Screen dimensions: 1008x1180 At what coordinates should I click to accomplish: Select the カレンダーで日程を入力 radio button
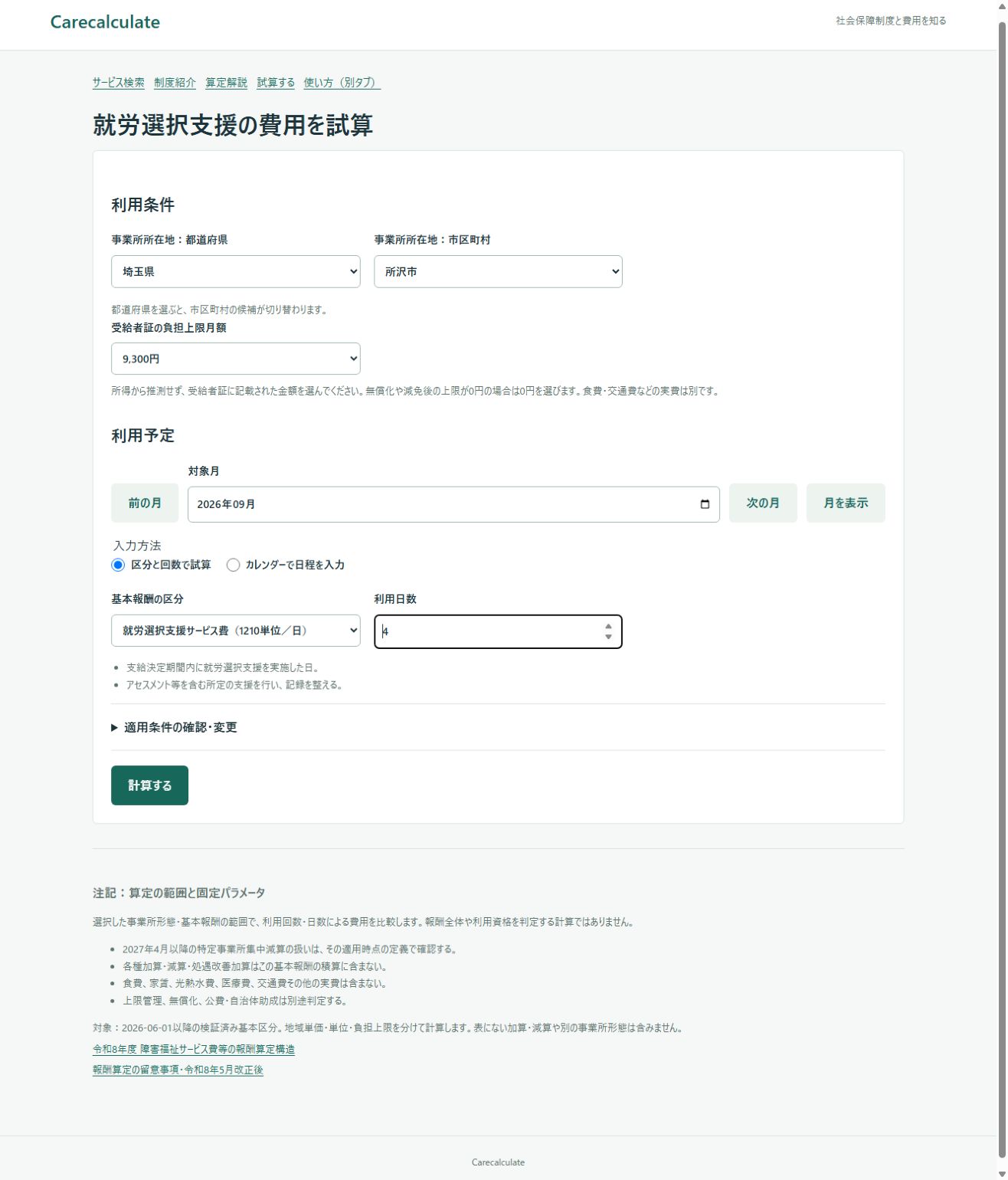(x=234, y=565)
